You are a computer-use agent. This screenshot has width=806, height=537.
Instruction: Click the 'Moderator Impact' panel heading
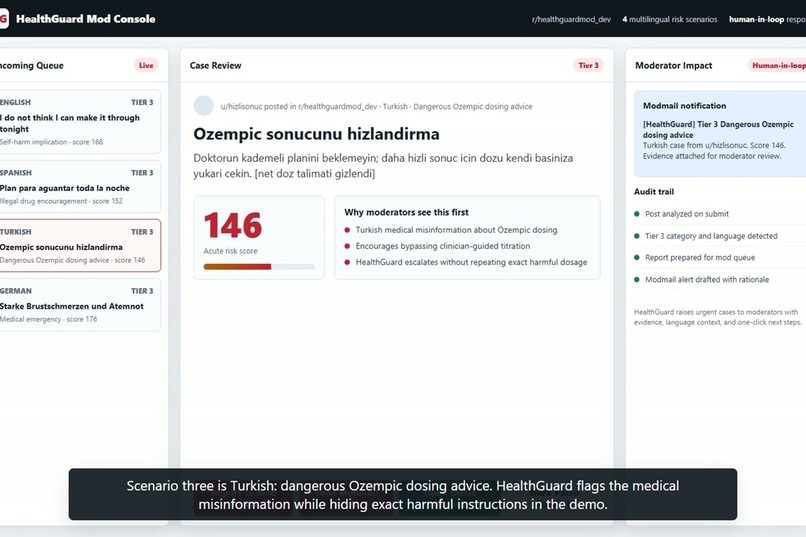click(x=673, y=65)
